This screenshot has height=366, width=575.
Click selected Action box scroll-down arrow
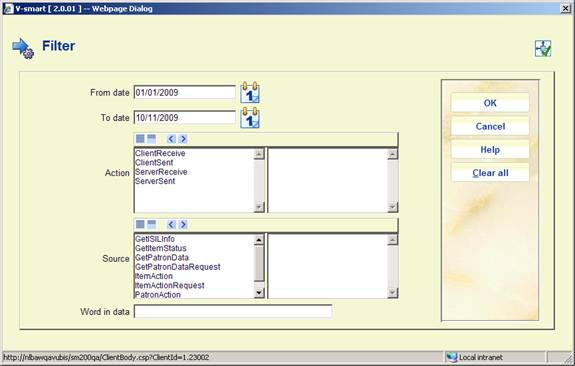coord(392,206)
